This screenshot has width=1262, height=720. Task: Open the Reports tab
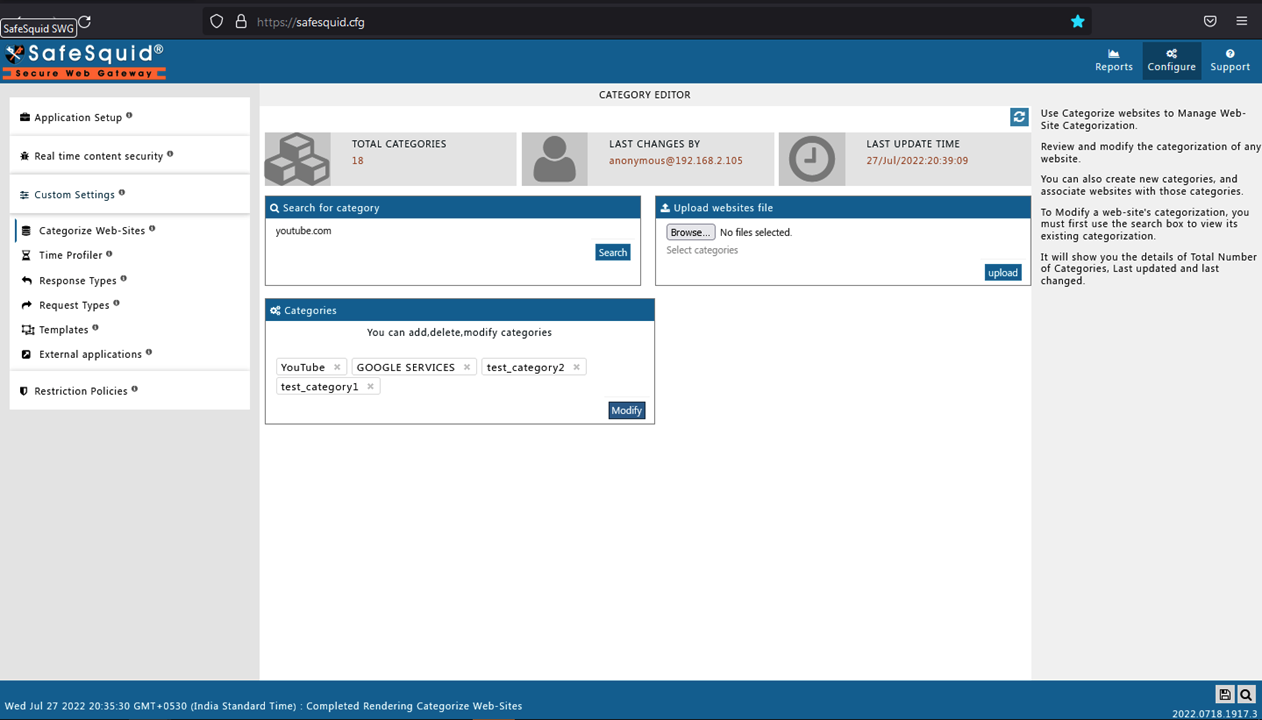[x=1113, y=60]
